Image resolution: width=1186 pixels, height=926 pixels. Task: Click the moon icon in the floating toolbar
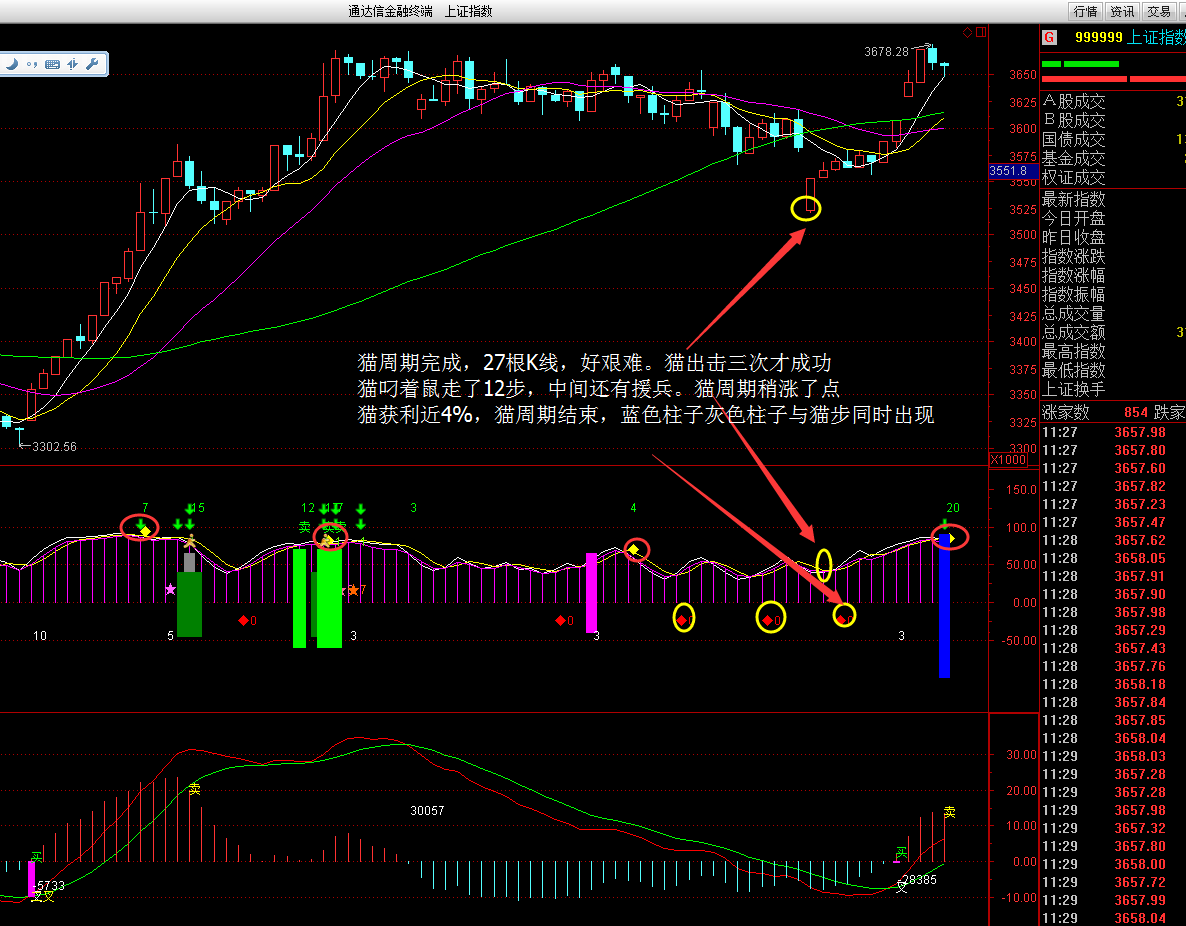click(x=13, y=64)
